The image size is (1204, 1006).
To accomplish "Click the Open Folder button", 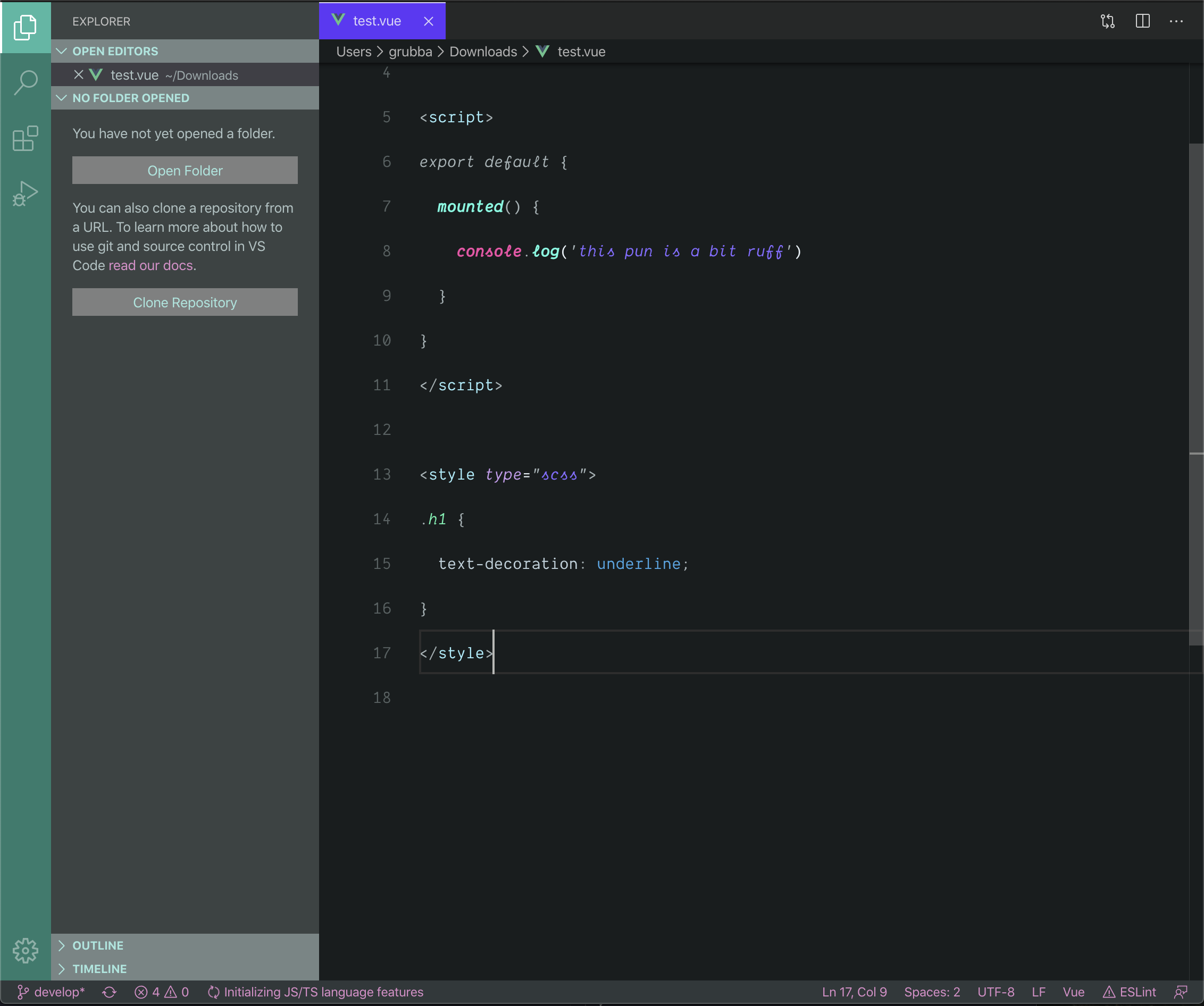I will point(185,170).
